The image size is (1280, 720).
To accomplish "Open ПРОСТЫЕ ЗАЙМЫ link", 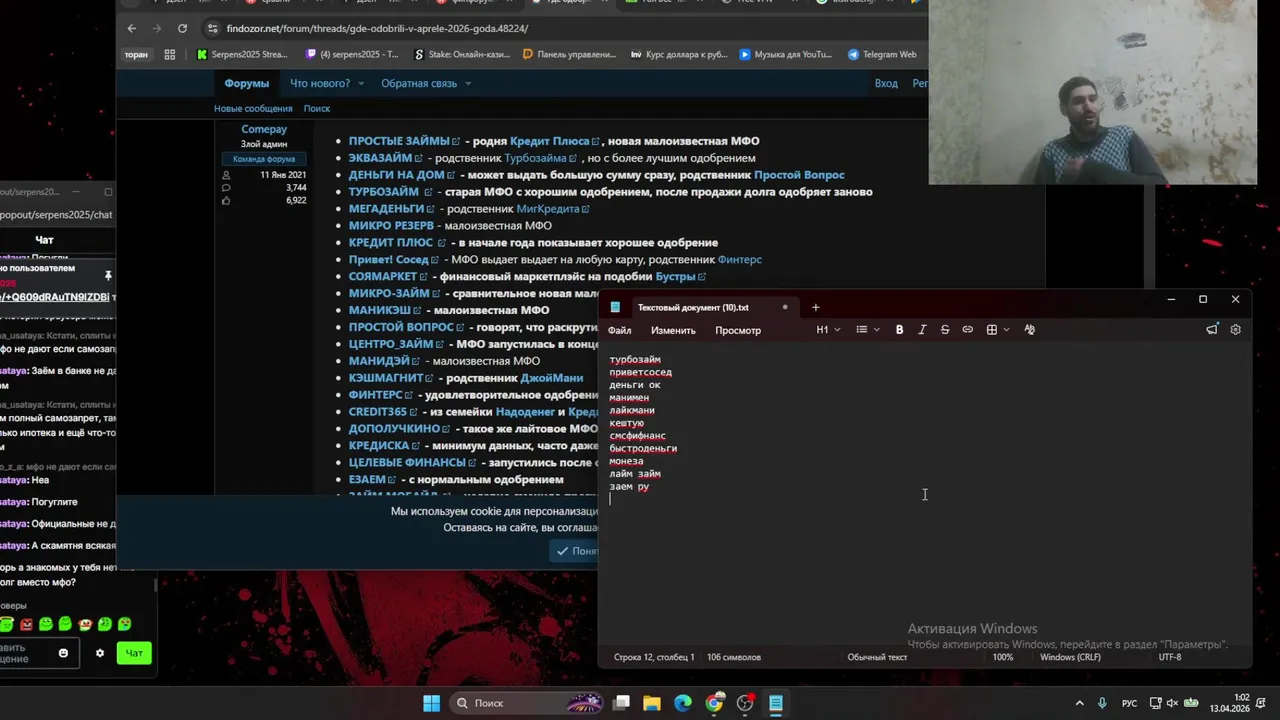I will [404, 141].
